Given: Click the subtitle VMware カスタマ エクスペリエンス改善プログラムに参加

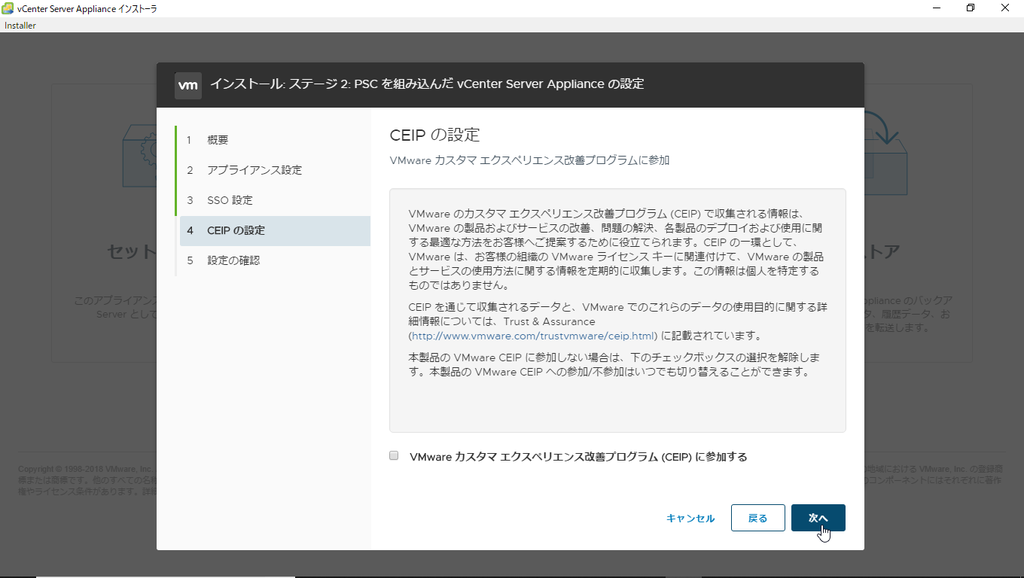Looking at the screenshot, I should (x=530, y=160).
